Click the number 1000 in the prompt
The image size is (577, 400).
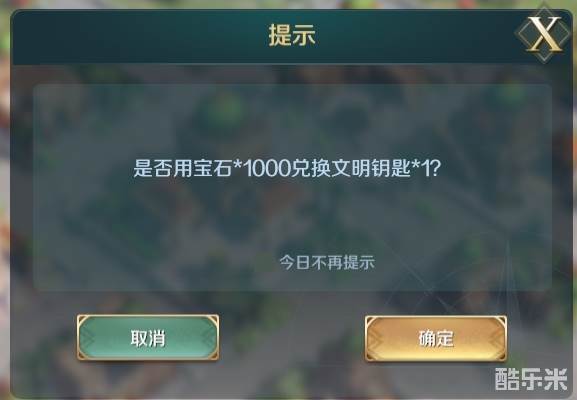click(266, 169)
